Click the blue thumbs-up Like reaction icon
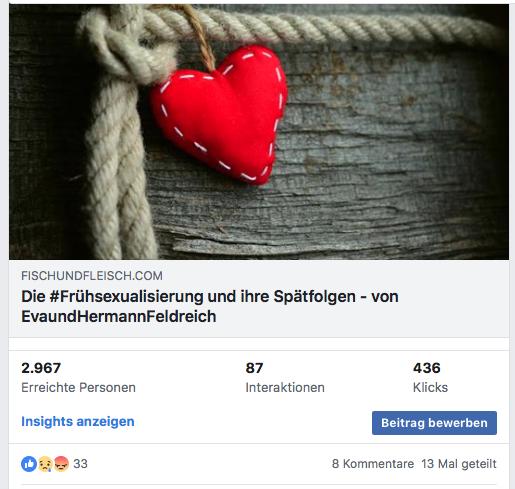The height and width of the screenshot is (489, 515). [x=29, y=464]
